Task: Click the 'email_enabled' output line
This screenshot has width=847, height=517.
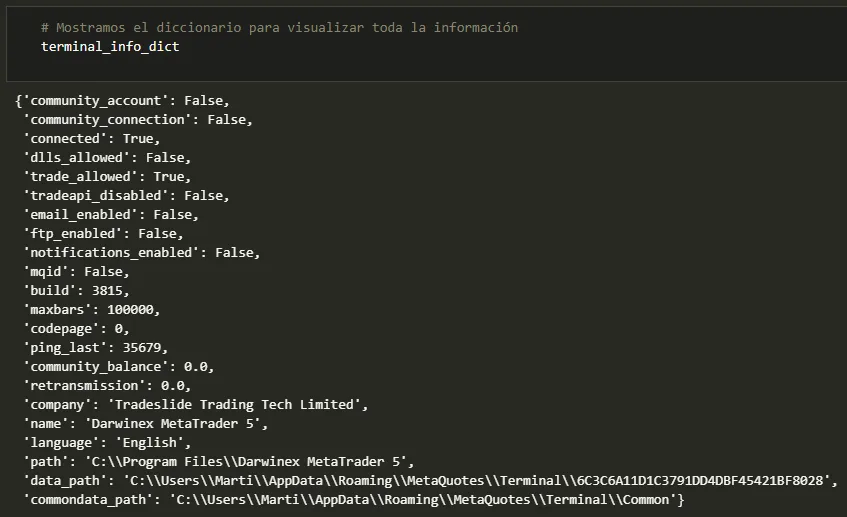Action: coord(111,215)
